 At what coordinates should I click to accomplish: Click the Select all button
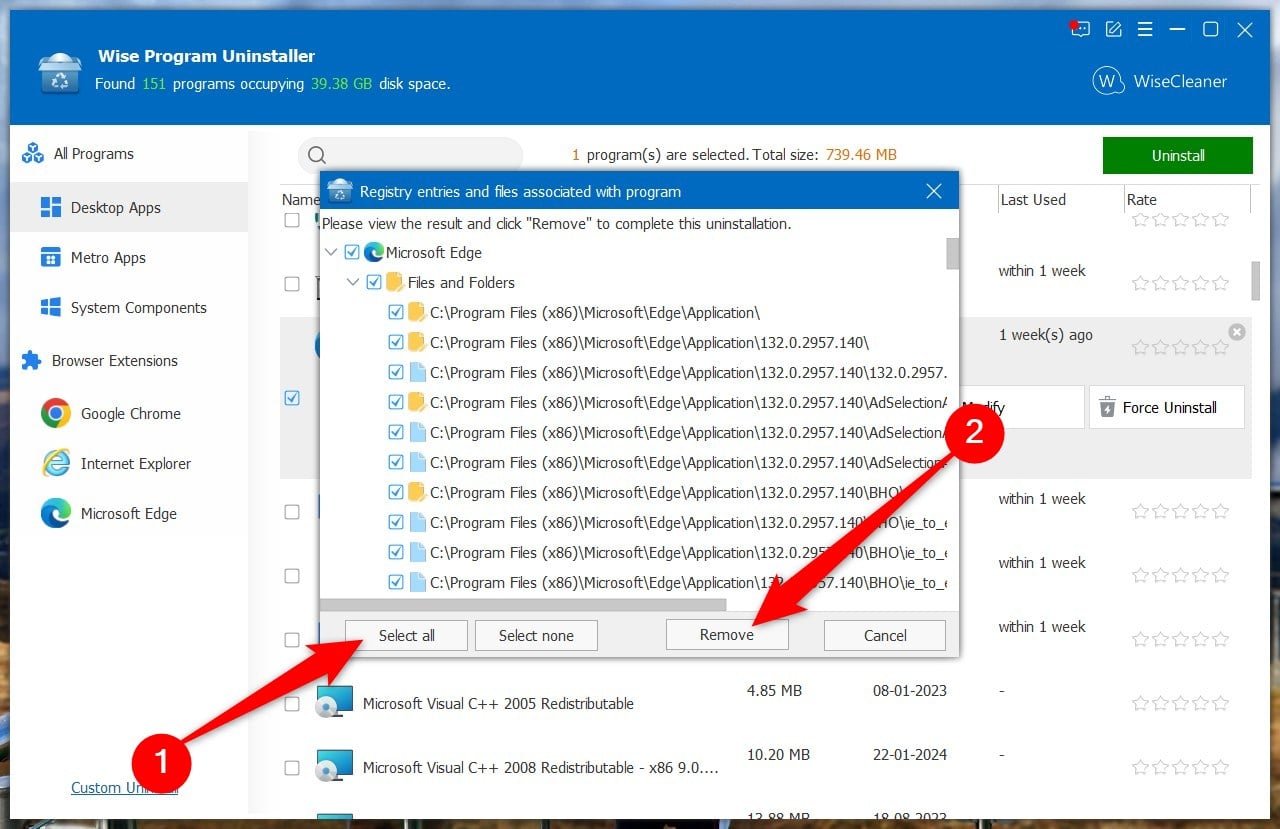pos(406,635)
